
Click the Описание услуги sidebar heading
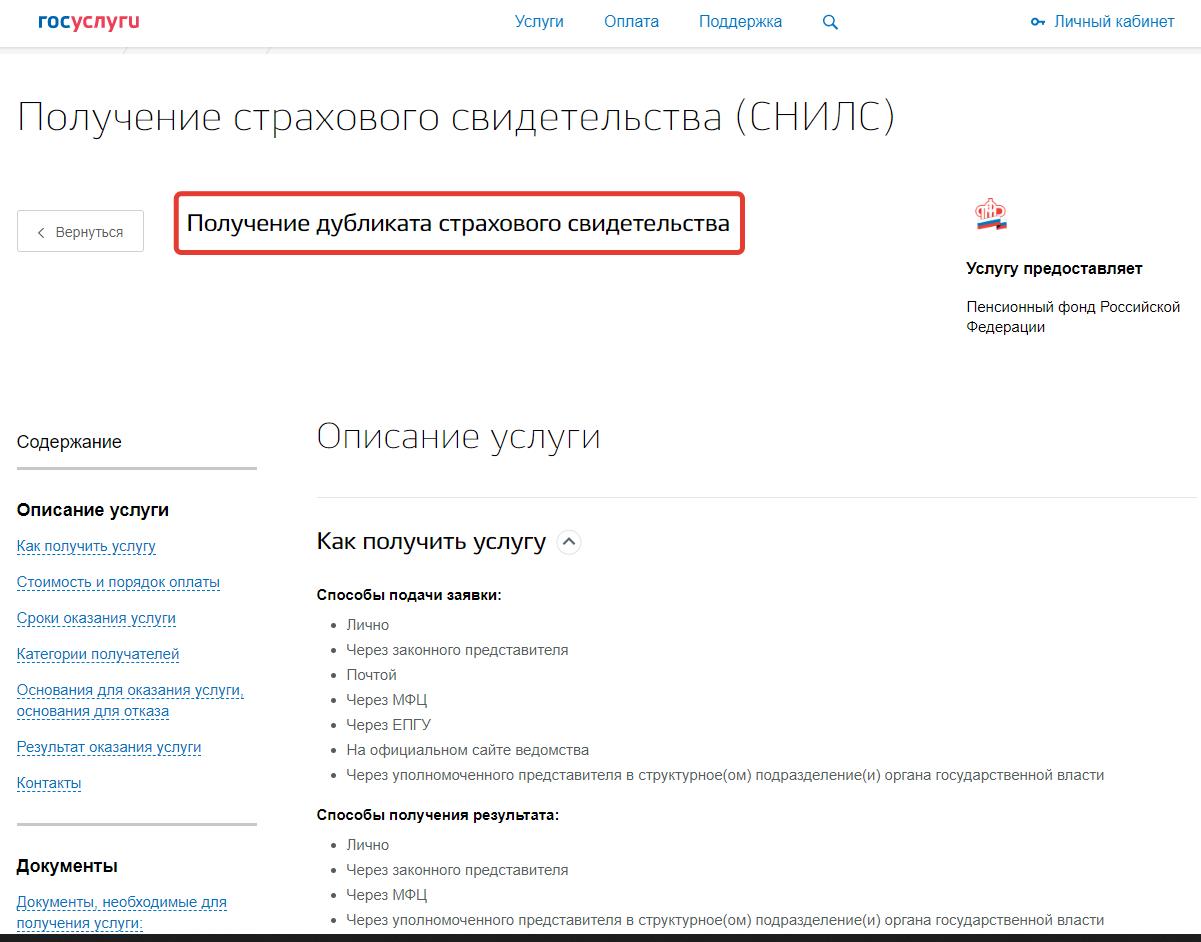click(x=93, y=510)
